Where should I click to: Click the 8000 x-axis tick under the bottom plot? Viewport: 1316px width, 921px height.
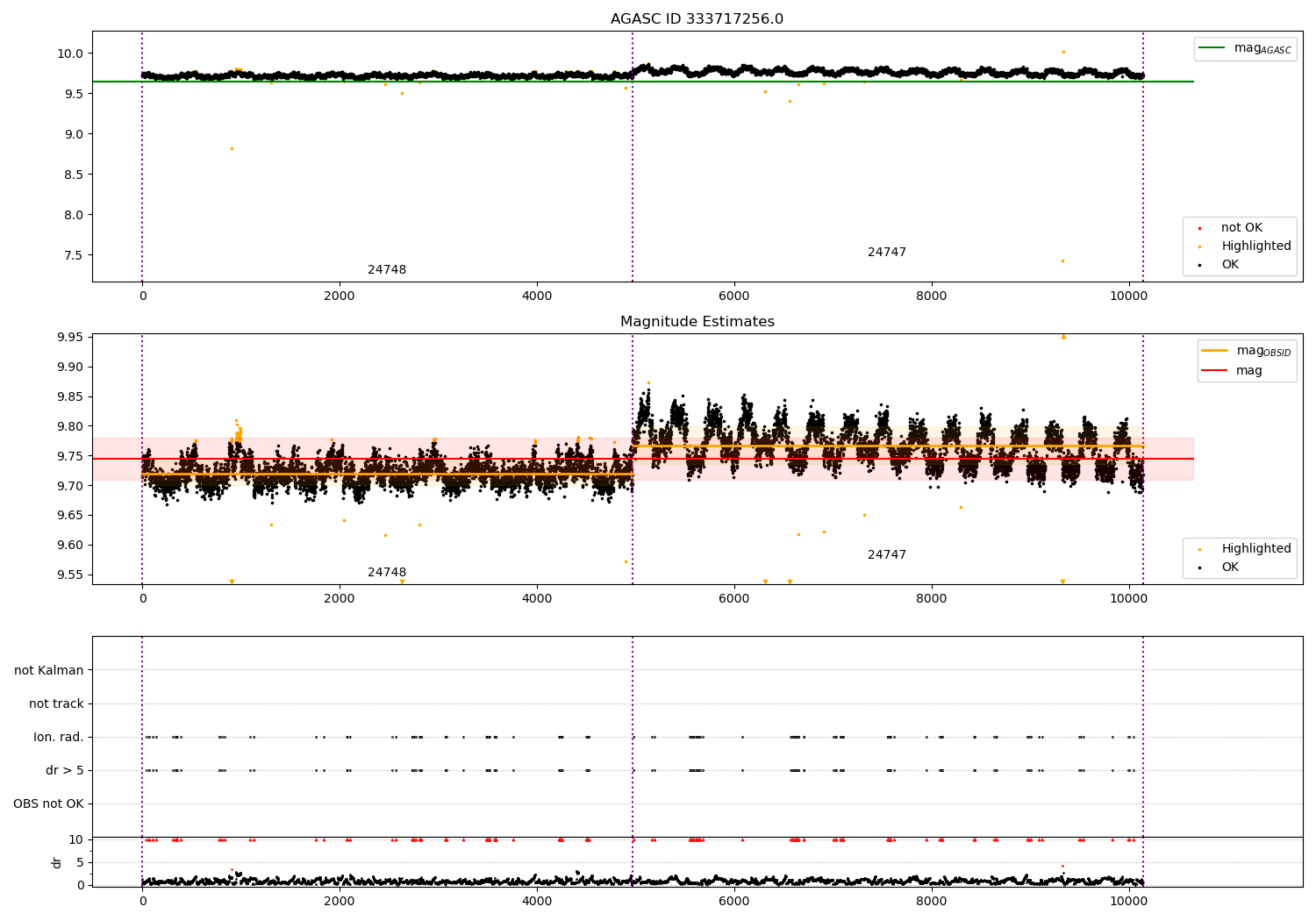(931, 901)
